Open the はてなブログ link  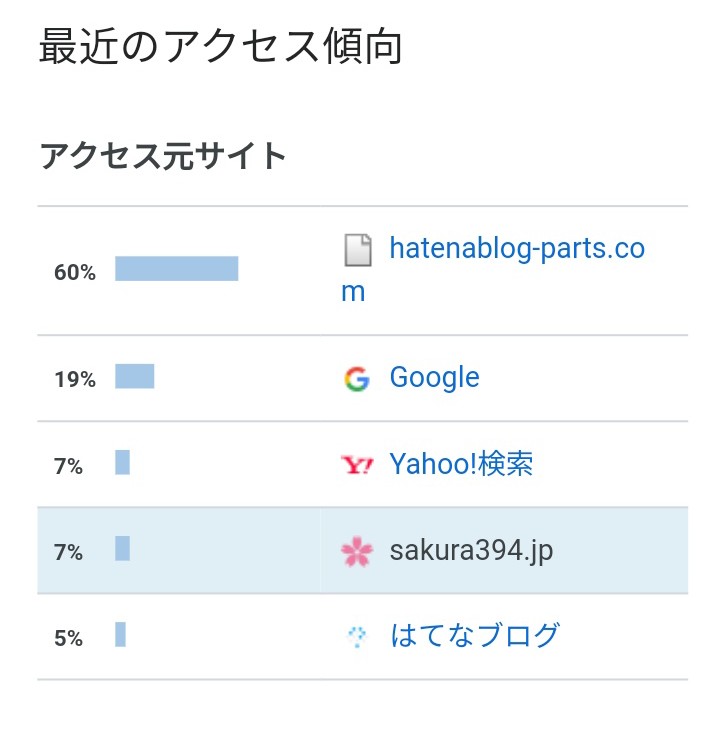point(475,636)
